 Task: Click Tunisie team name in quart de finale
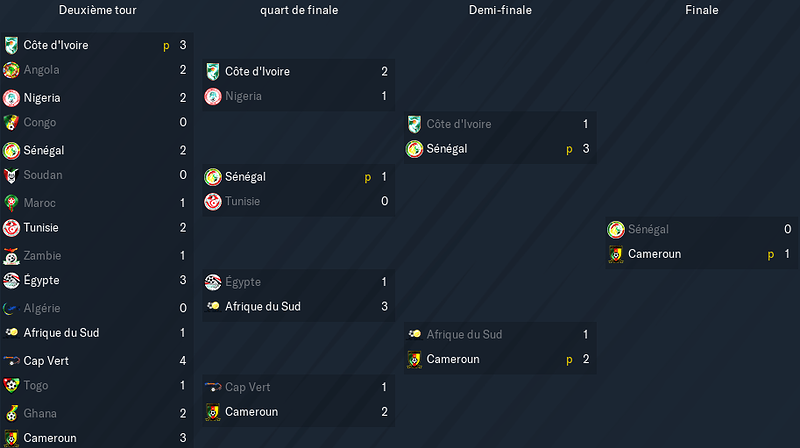[x=242, y=202]
